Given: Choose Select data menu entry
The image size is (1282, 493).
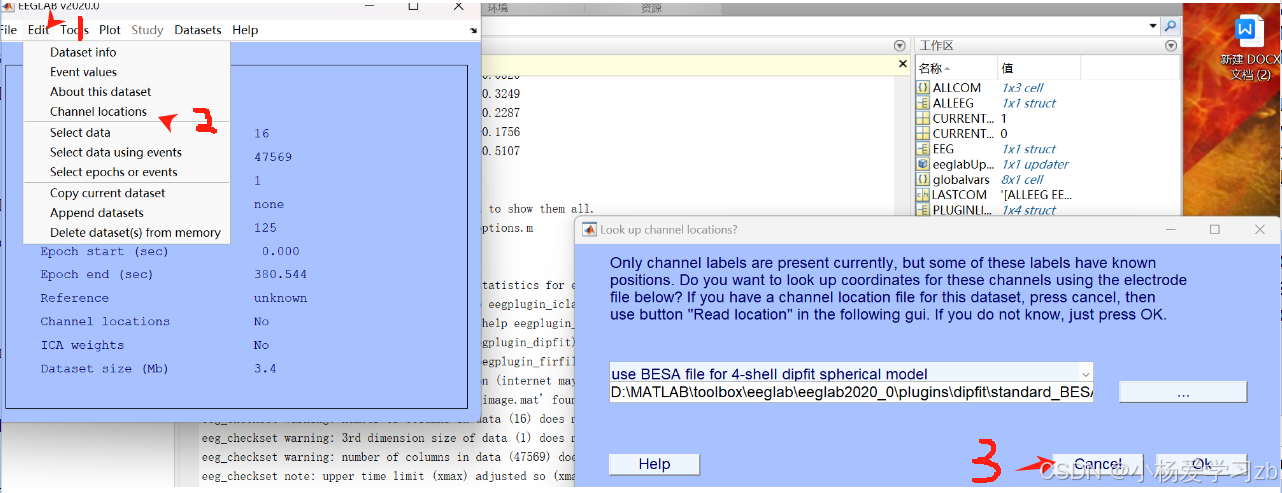Looking at the screenshot, I should 126,133.
